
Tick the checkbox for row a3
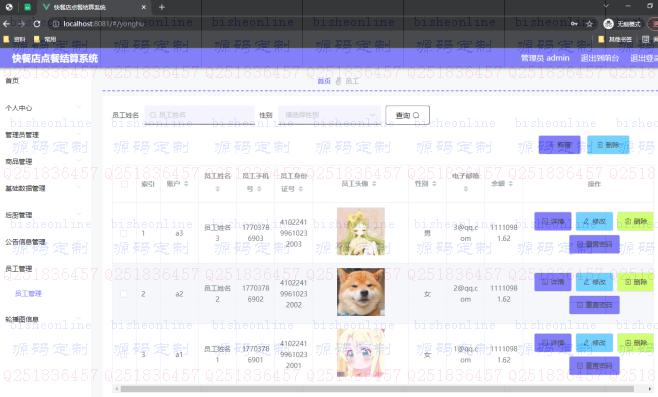124,233
